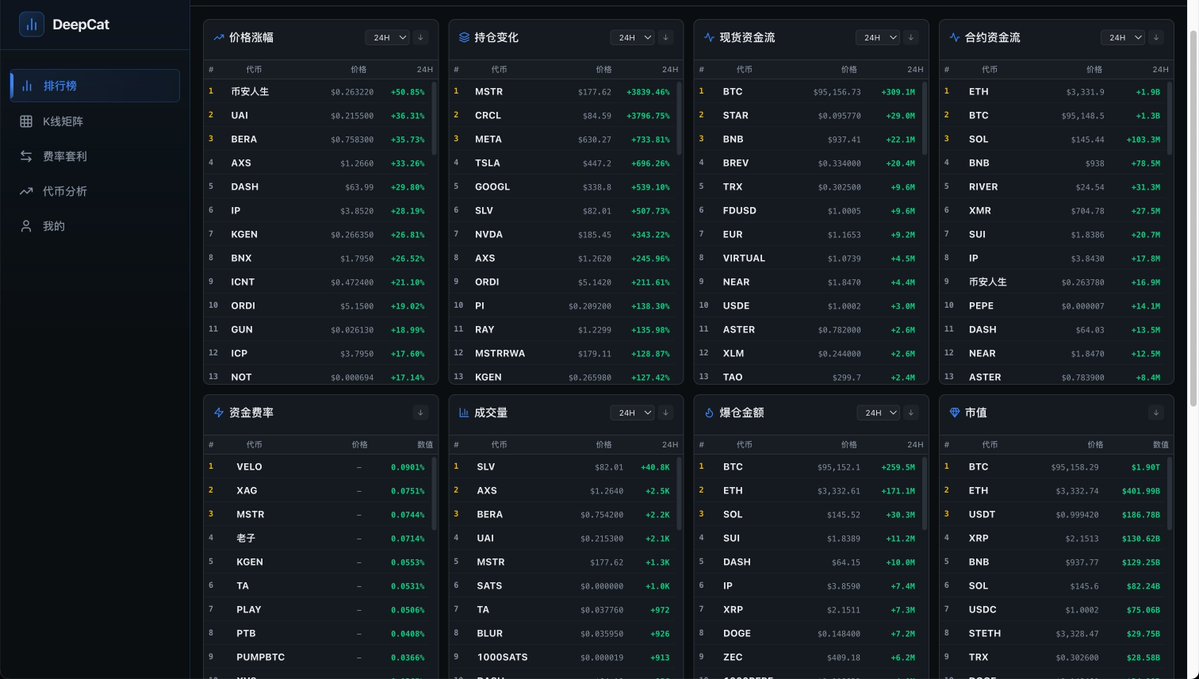
Task: Click the DeepCat logo icon
Action: pyautogui.click(x=31, y=24)
